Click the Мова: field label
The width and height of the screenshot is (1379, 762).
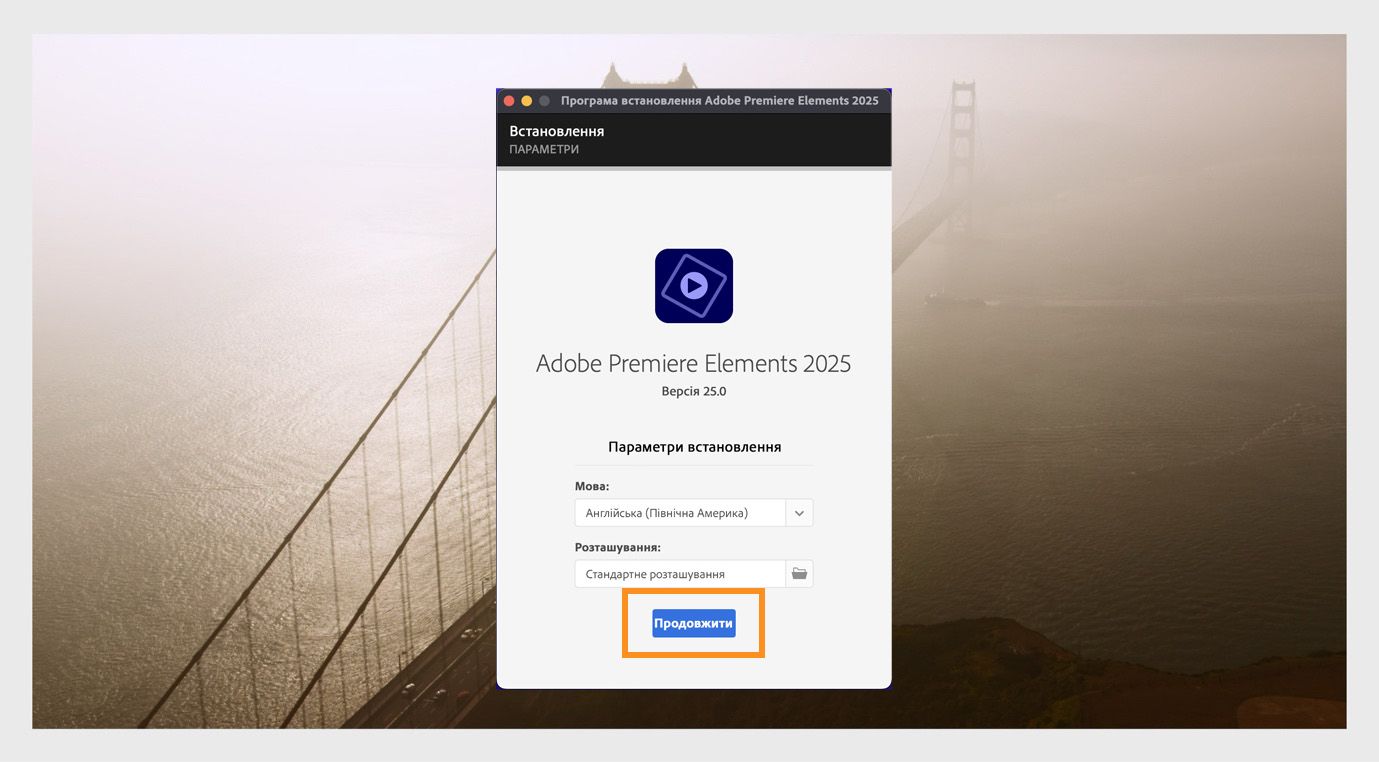coord(592,487)
